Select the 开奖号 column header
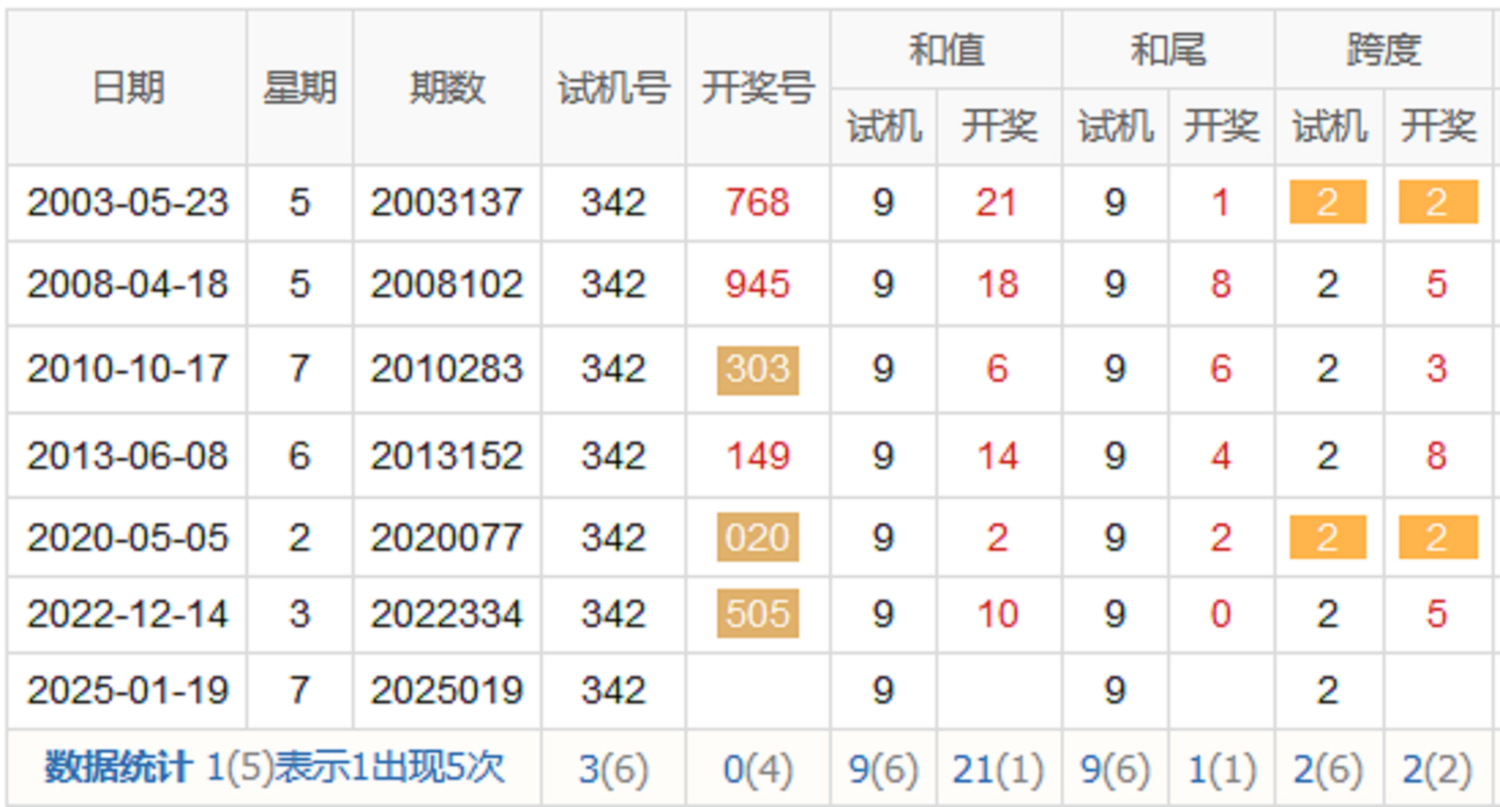Viewport: 1500px width, 807px height. [x=757, y=89]
